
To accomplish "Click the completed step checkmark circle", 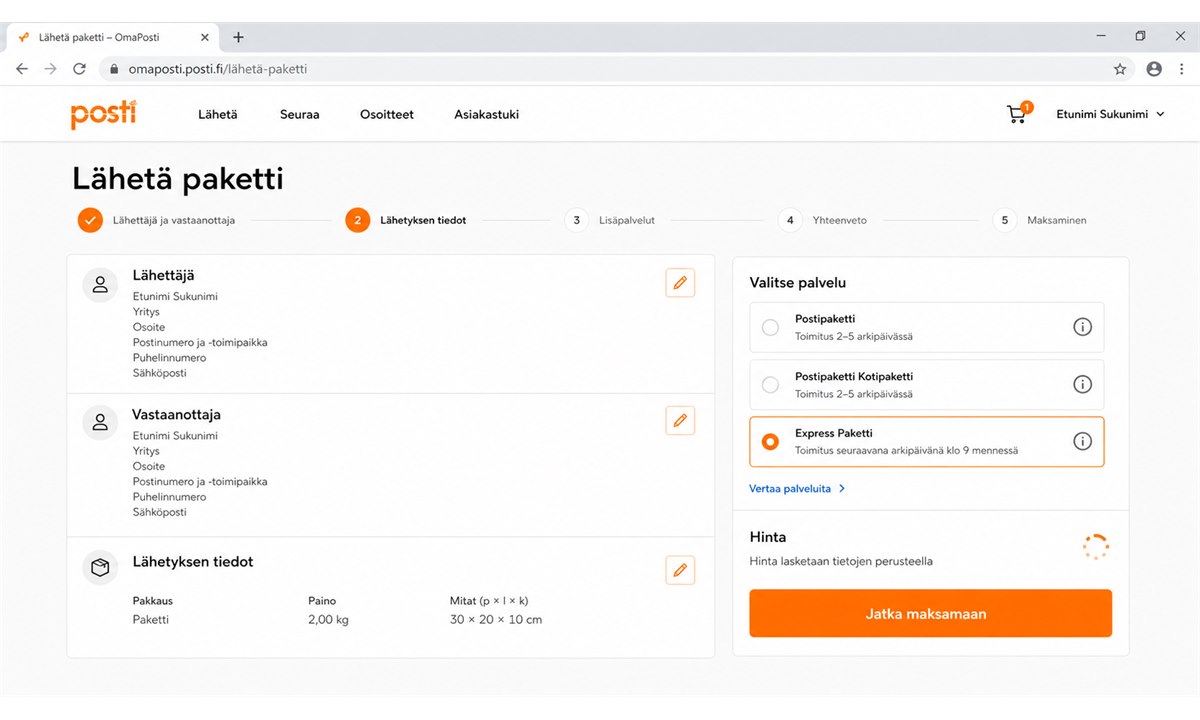I will click(x=90, y=220).
